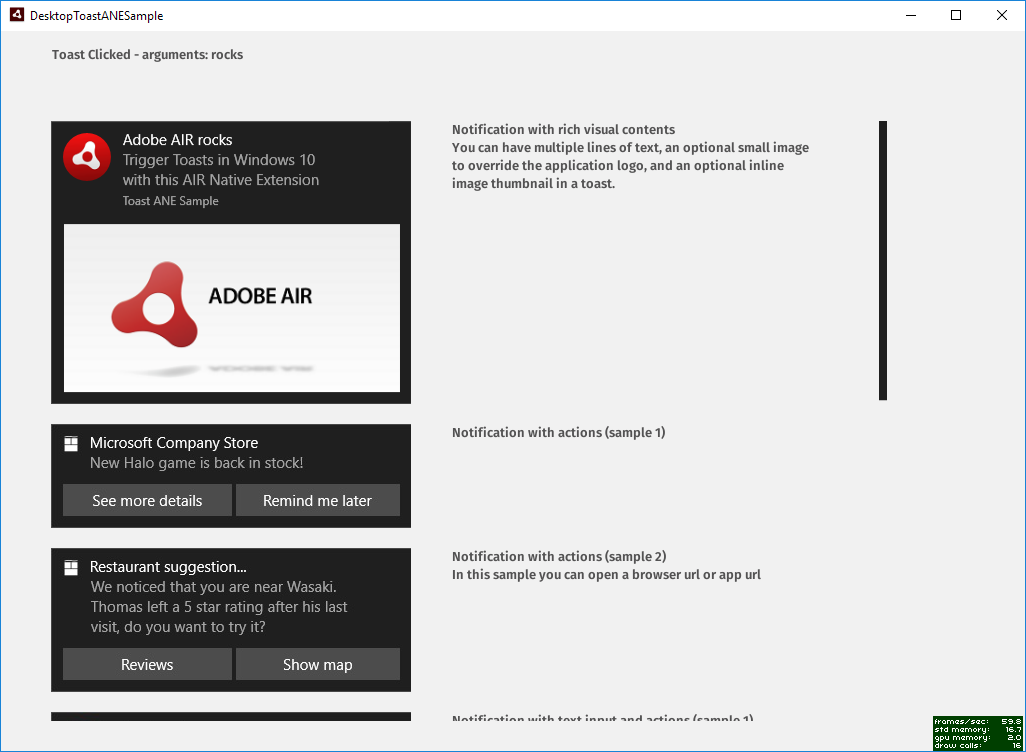Viewport: 1026px width, 752px height.
Task: Click the See more details button
Action: click(147, 500)
